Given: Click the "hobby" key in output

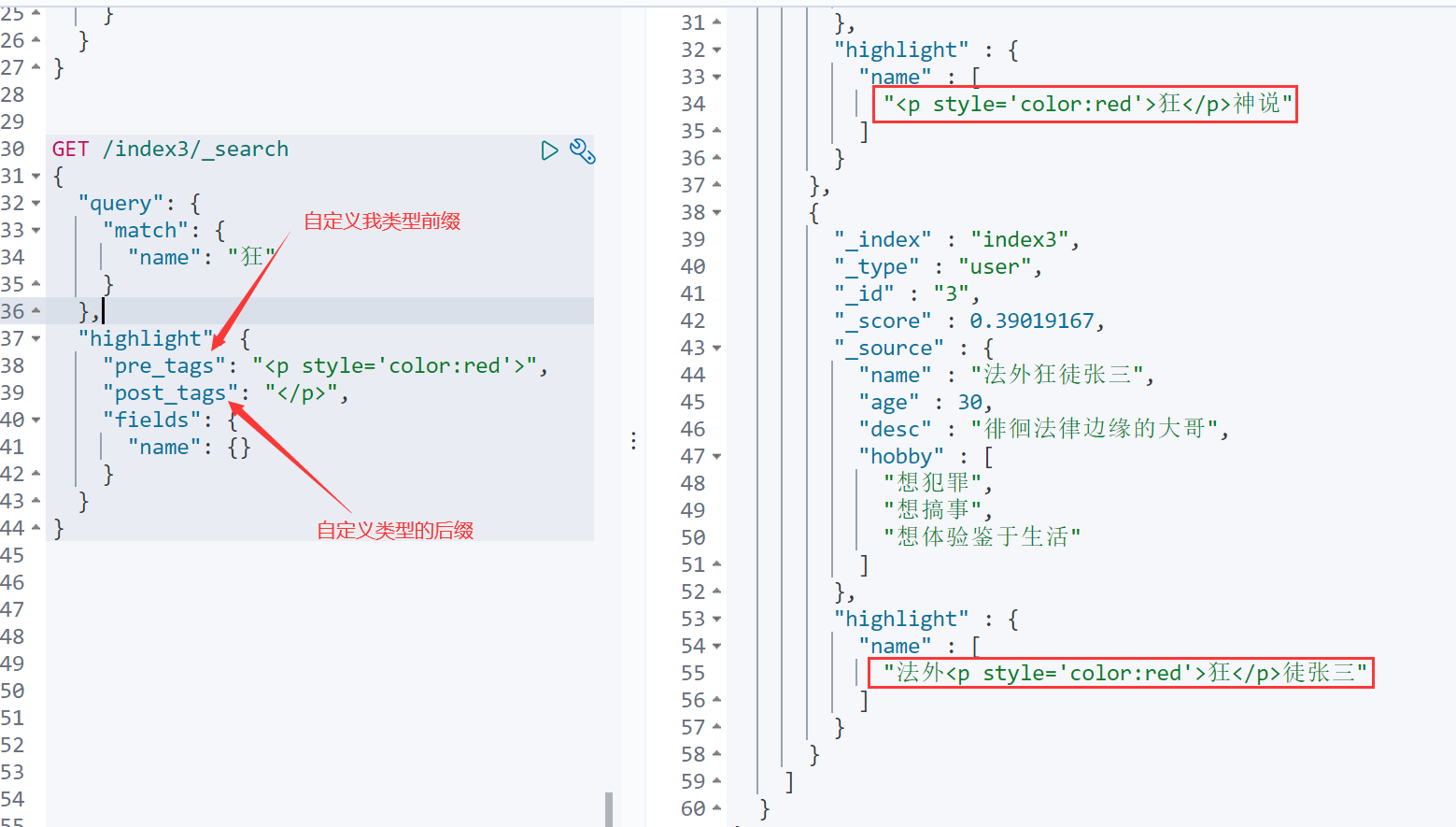Looking at the screenshot, I should point(901,456).
